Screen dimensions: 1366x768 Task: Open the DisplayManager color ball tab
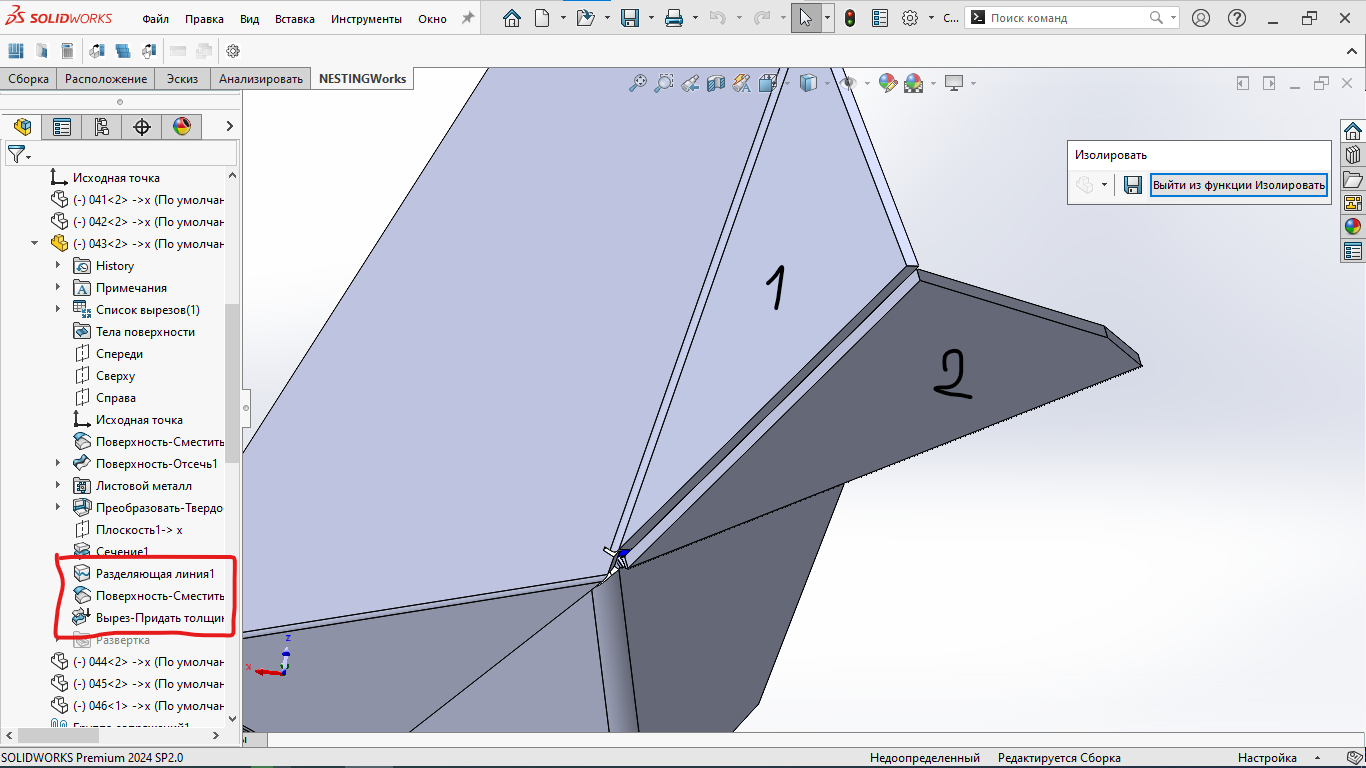(181, 126)
